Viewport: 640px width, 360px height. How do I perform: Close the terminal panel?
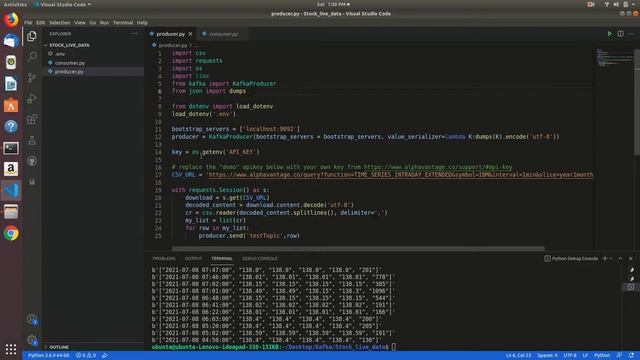631,258
